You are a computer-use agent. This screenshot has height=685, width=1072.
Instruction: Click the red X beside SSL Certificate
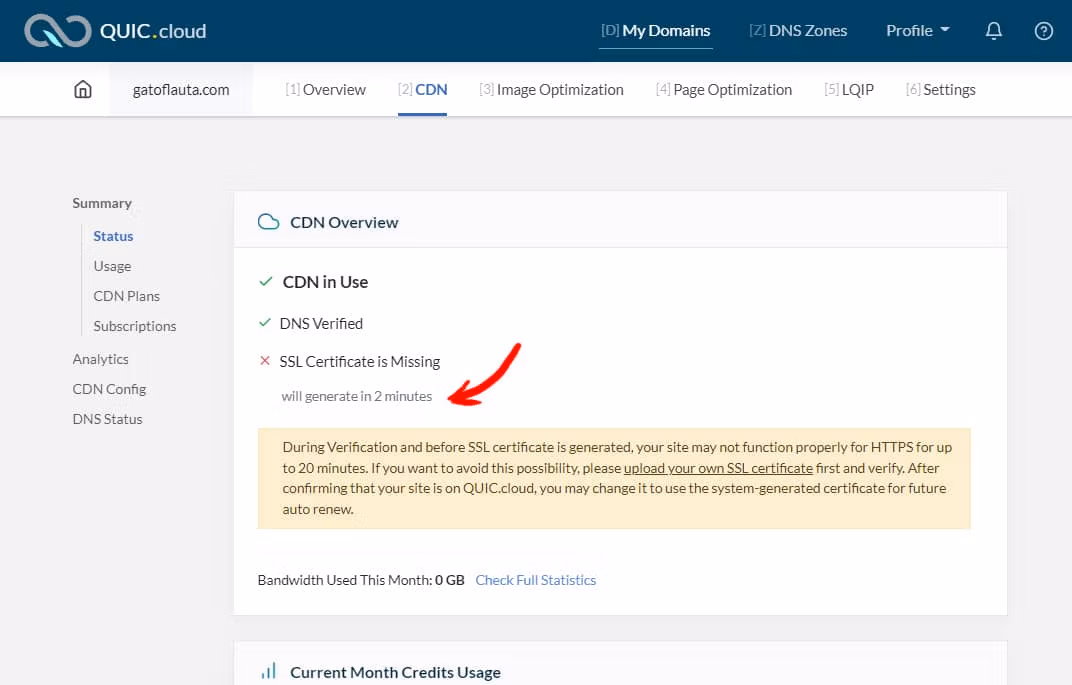pos(265,360)
